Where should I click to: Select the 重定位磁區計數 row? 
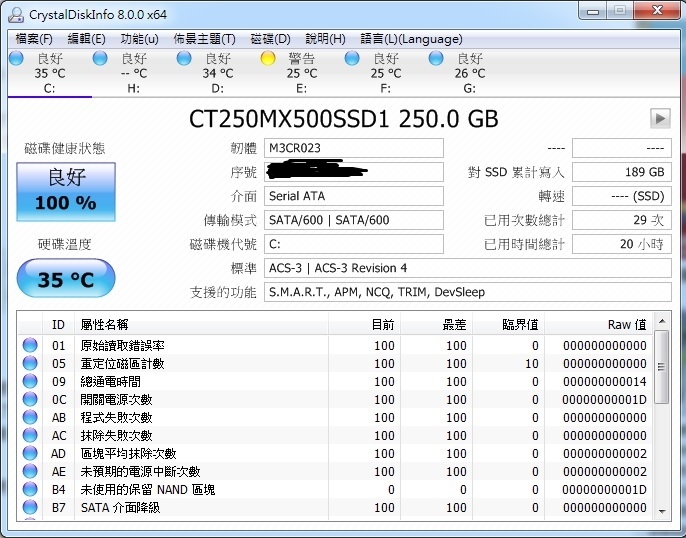tap(335, 363)
